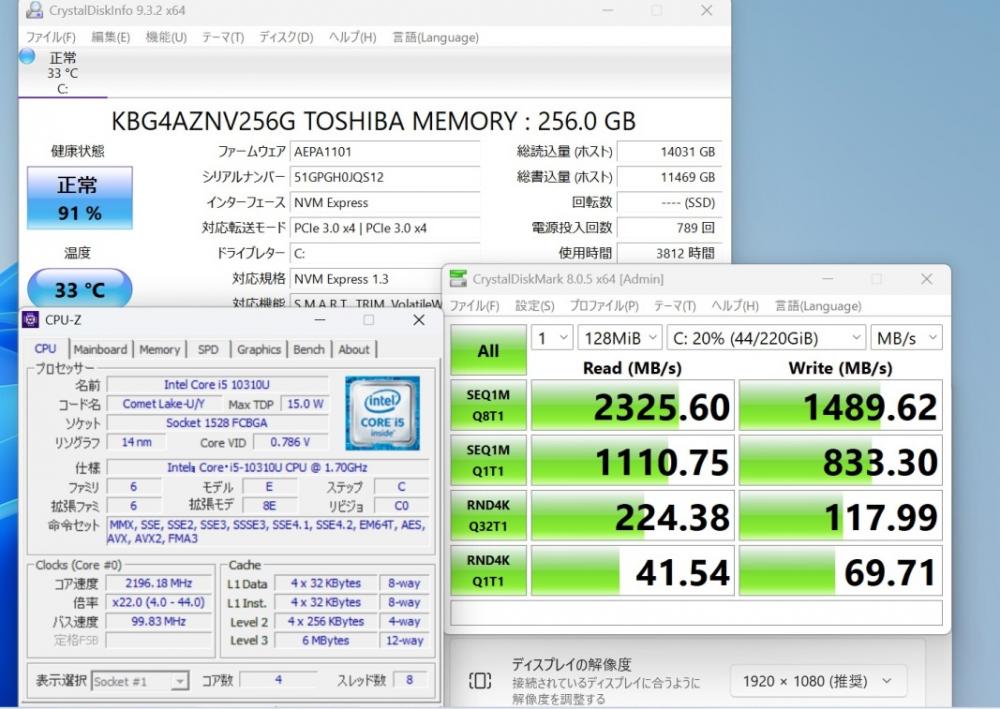The width and height of the screenshot is (1000, 709).
Task: Open the ディスク(D) menu in CrystalDiskInfo
Action: [286, 37]
